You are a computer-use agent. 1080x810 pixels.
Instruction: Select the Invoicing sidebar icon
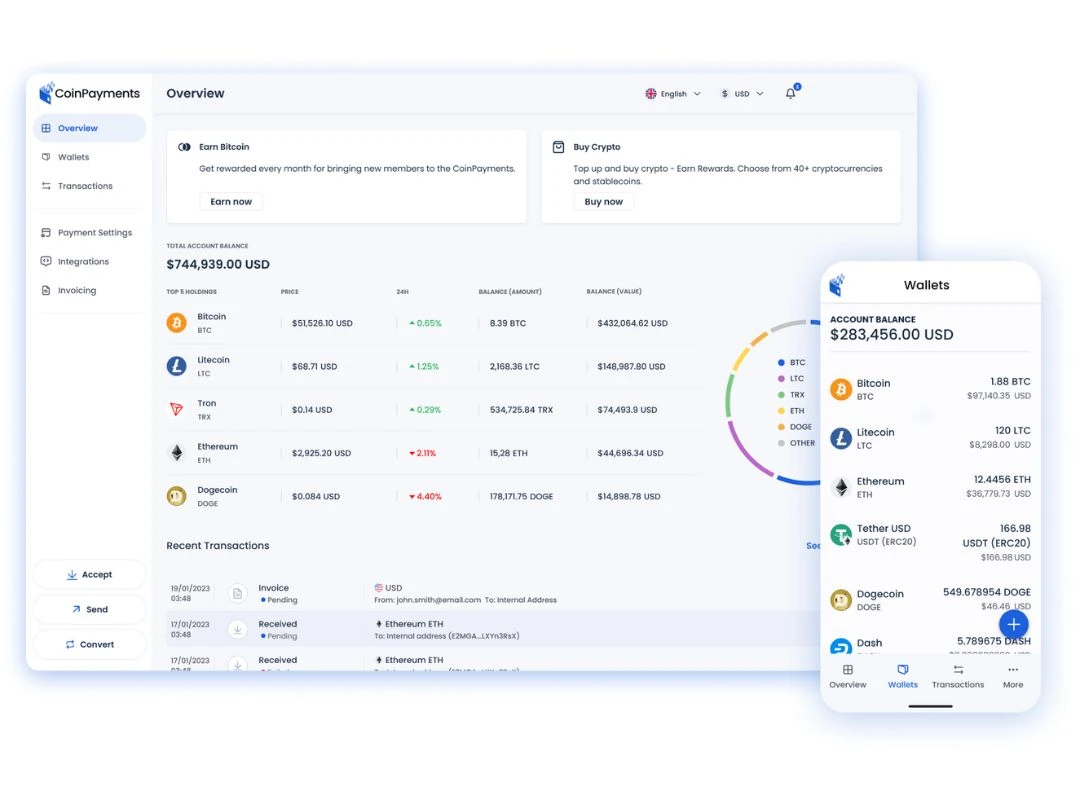(x=44, y=290)
